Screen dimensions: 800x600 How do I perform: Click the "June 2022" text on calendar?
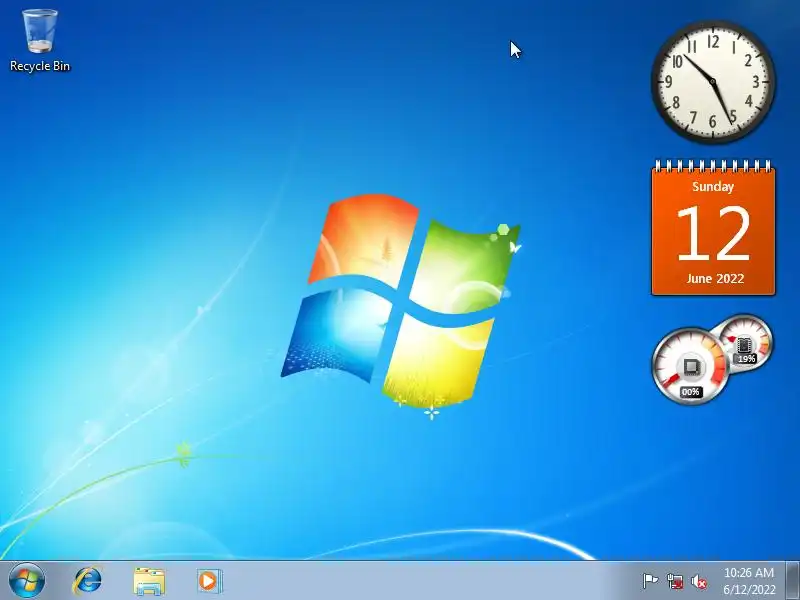tap(715, 279)
